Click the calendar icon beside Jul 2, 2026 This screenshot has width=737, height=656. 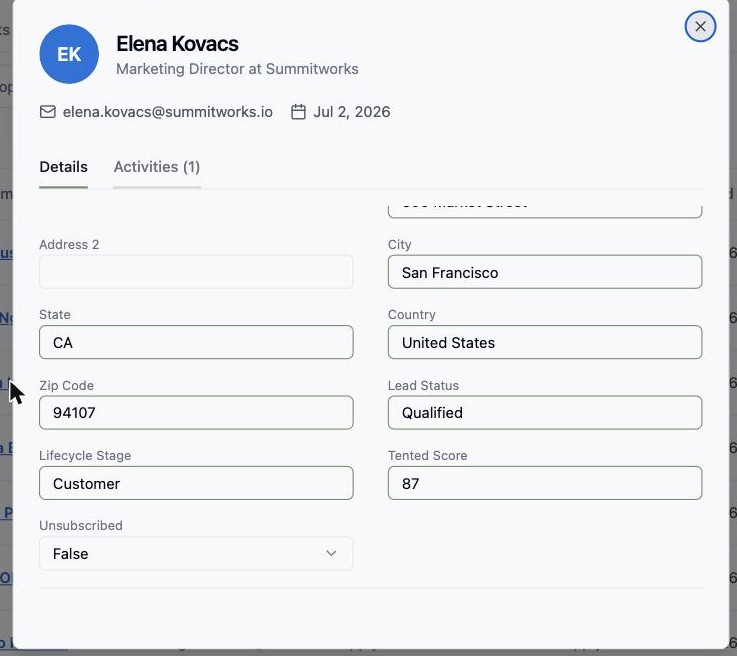298,112
